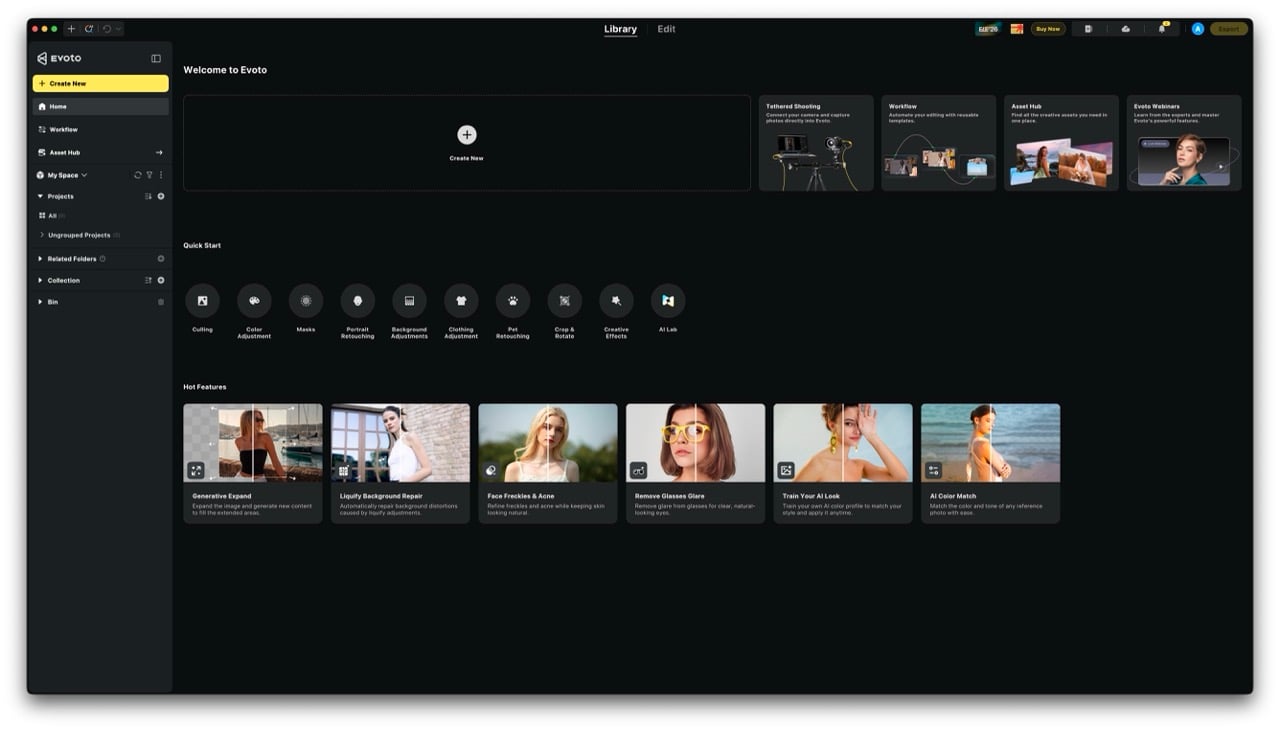The width and height of the screenshot is (1280, 729).
Task: Open the blue account avatar
Action: click(x=1198, y=29)
